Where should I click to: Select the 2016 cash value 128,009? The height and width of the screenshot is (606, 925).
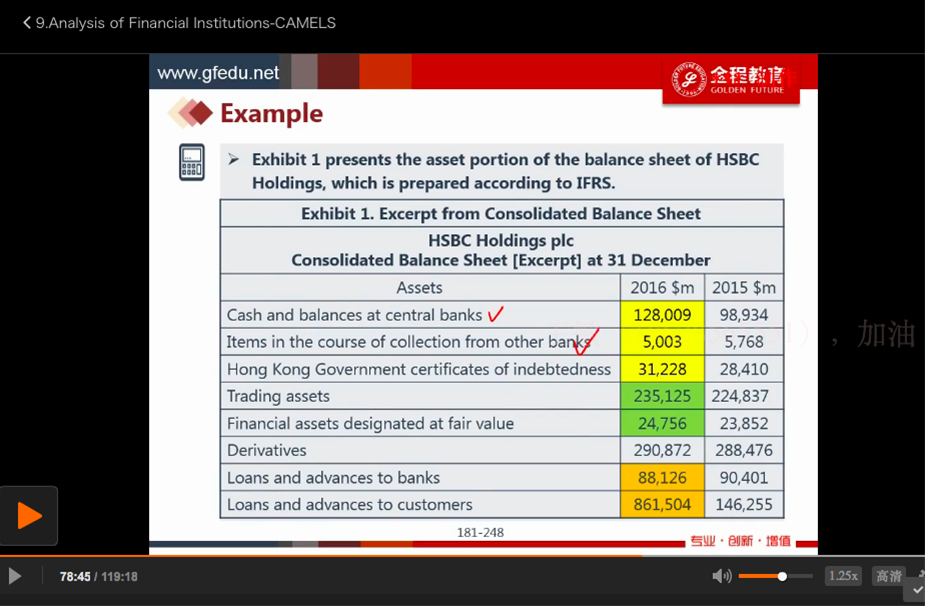pyautogui.click(x=662, y=315)
